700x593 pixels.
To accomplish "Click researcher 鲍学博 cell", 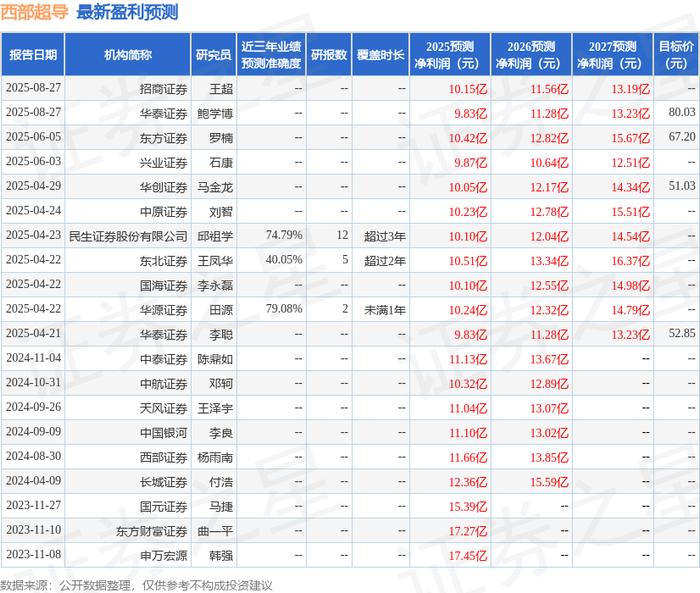I will tap(215, 113).
